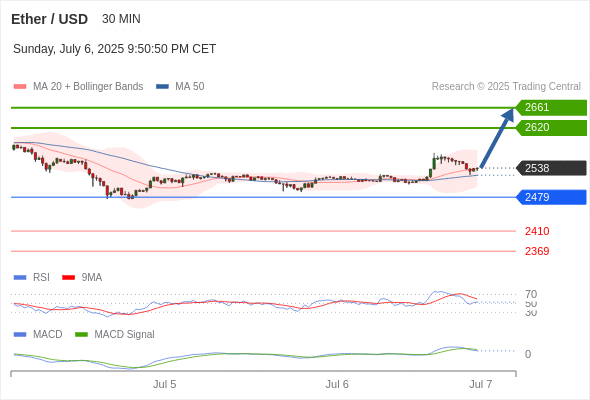The width and height of the screenshot is (590, 400).
Task: Click the green MACD Signal legend swatch
Action: click(x=81, y=335)
